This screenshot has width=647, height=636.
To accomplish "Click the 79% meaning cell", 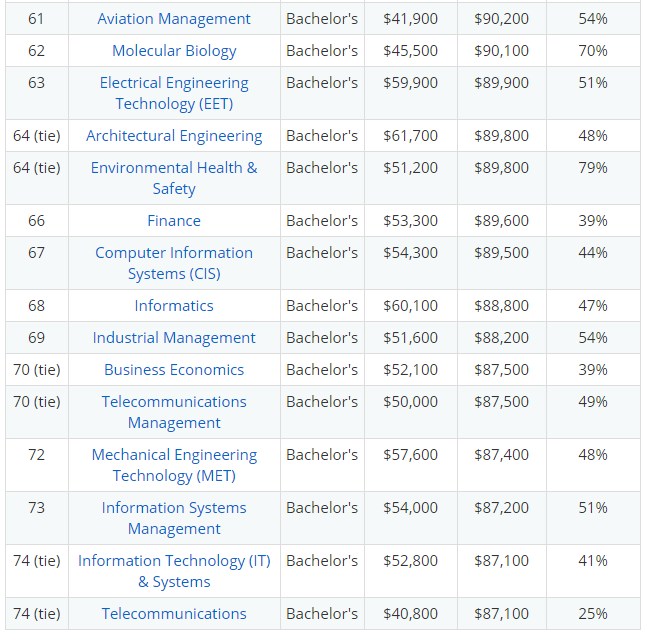I will 593,178.
